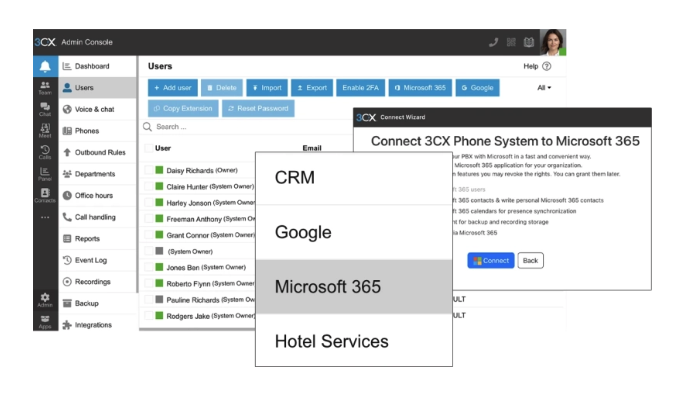674x410 pixels.
Task: Click the Help question mark icon
Action: (x=547, y=67)
